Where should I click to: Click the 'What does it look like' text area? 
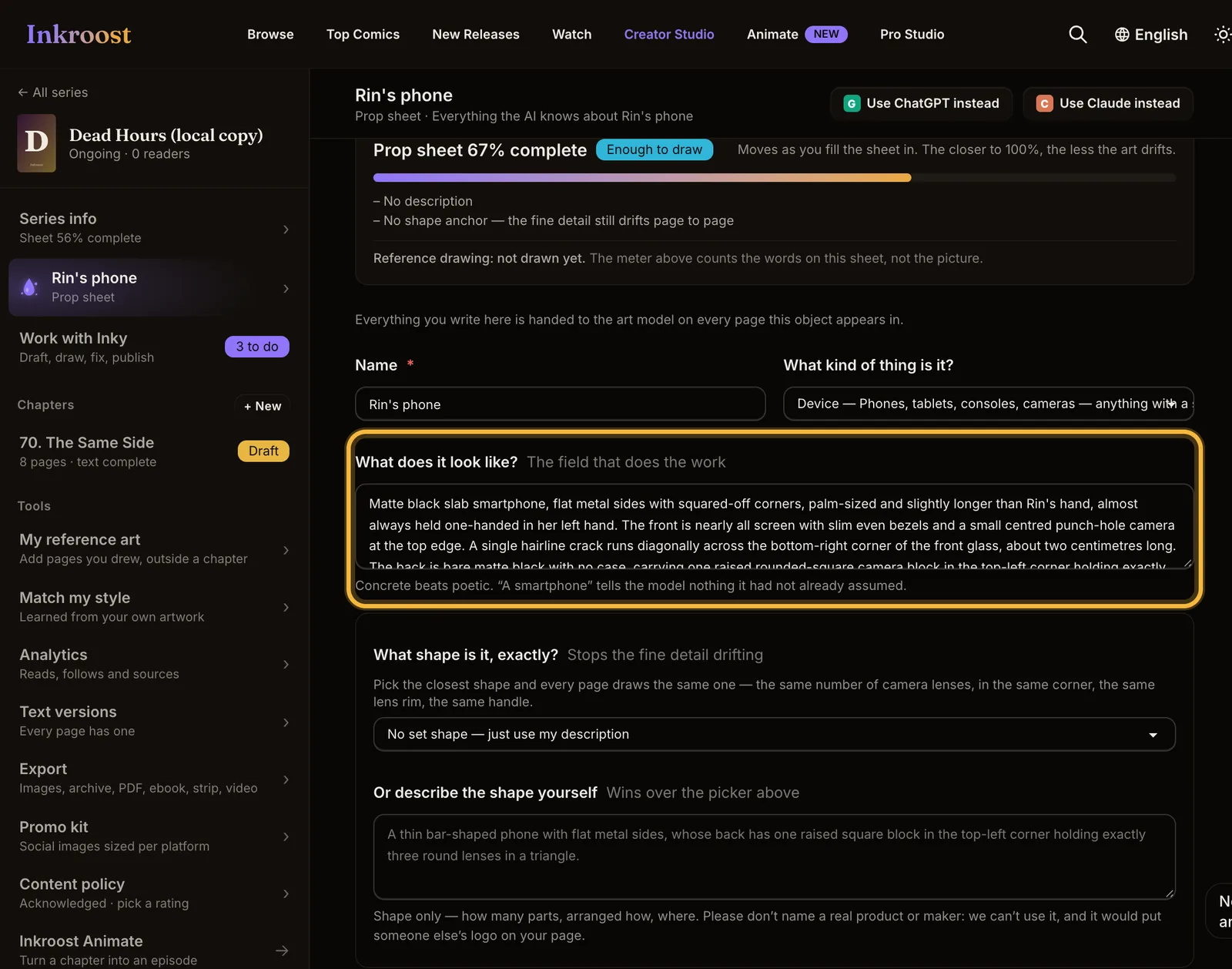click(774, 527)
